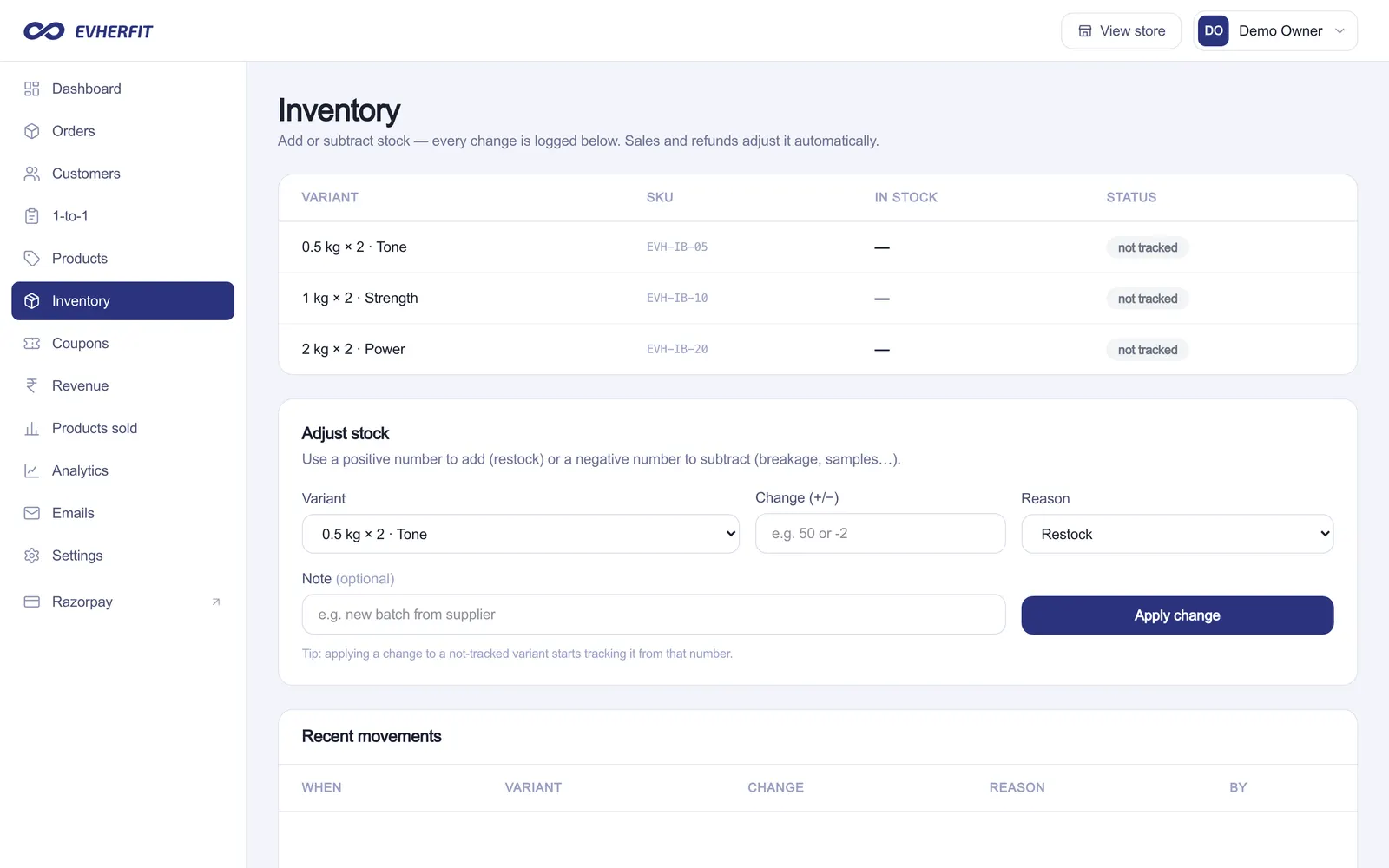Click the Recent movements heading
This screenshot has width=1389, height=868.
click(372, 736)
